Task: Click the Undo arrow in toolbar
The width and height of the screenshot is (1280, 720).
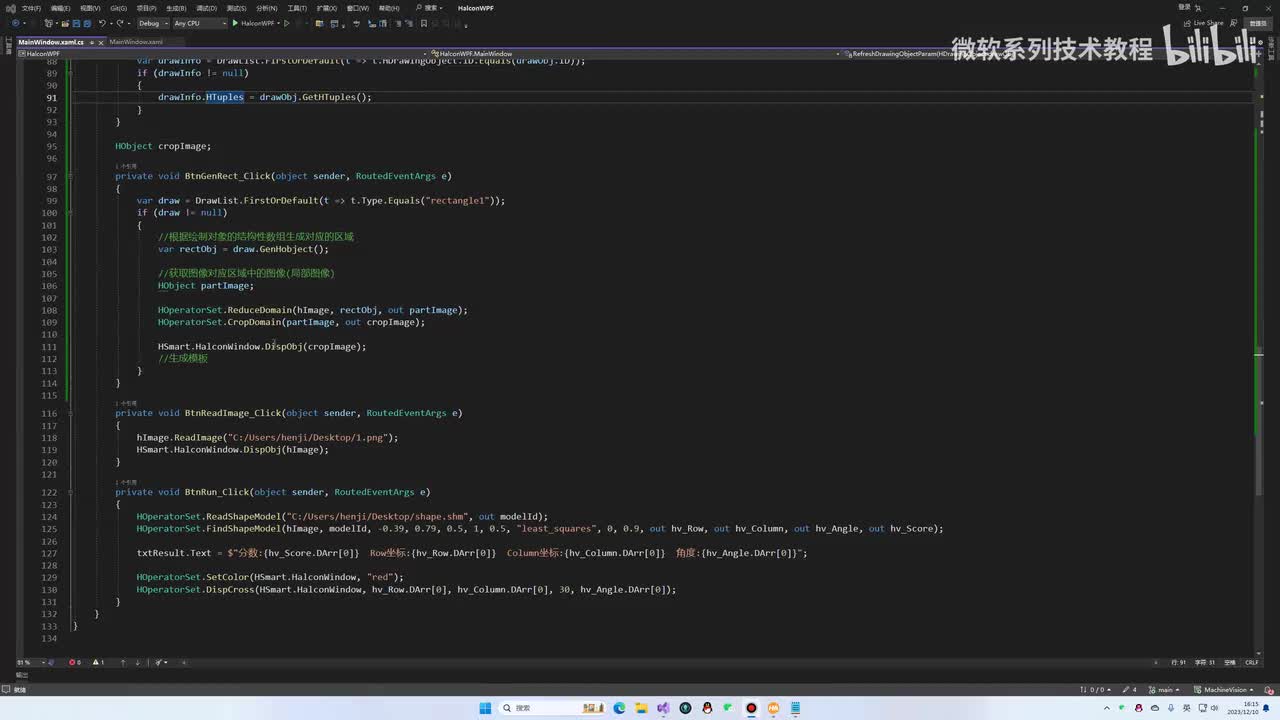Action: [102, 23]
